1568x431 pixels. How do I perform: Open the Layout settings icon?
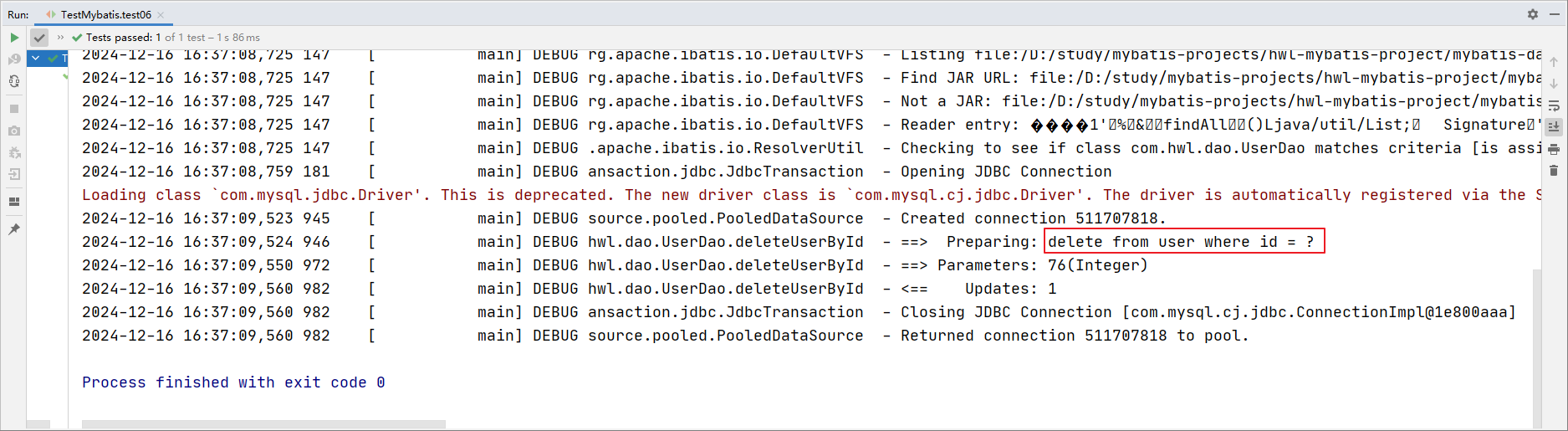pyautogui.click(x=14, y=202)
